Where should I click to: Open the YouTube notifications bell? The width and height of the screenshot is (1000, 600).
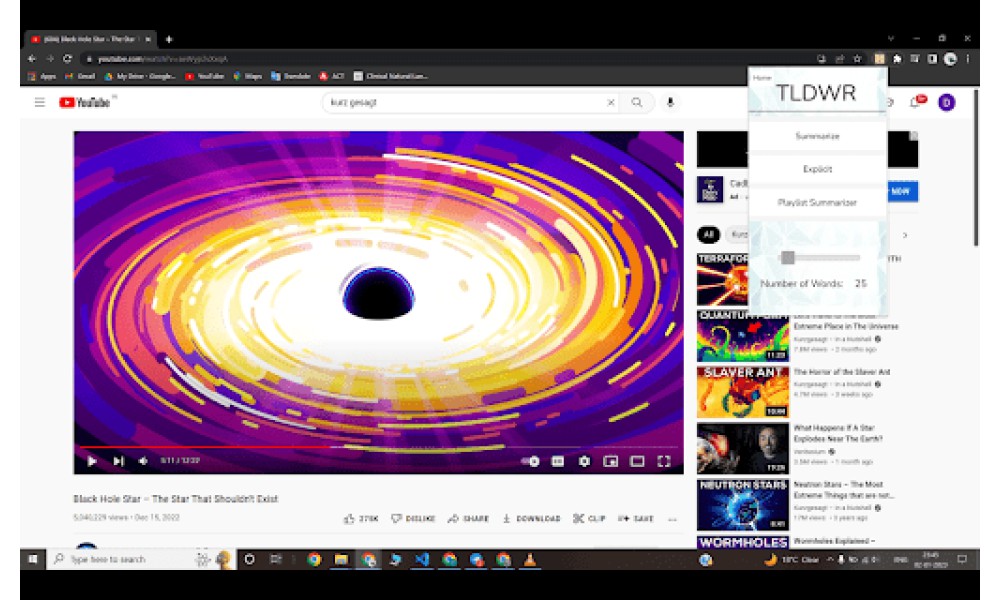(915, 102)
